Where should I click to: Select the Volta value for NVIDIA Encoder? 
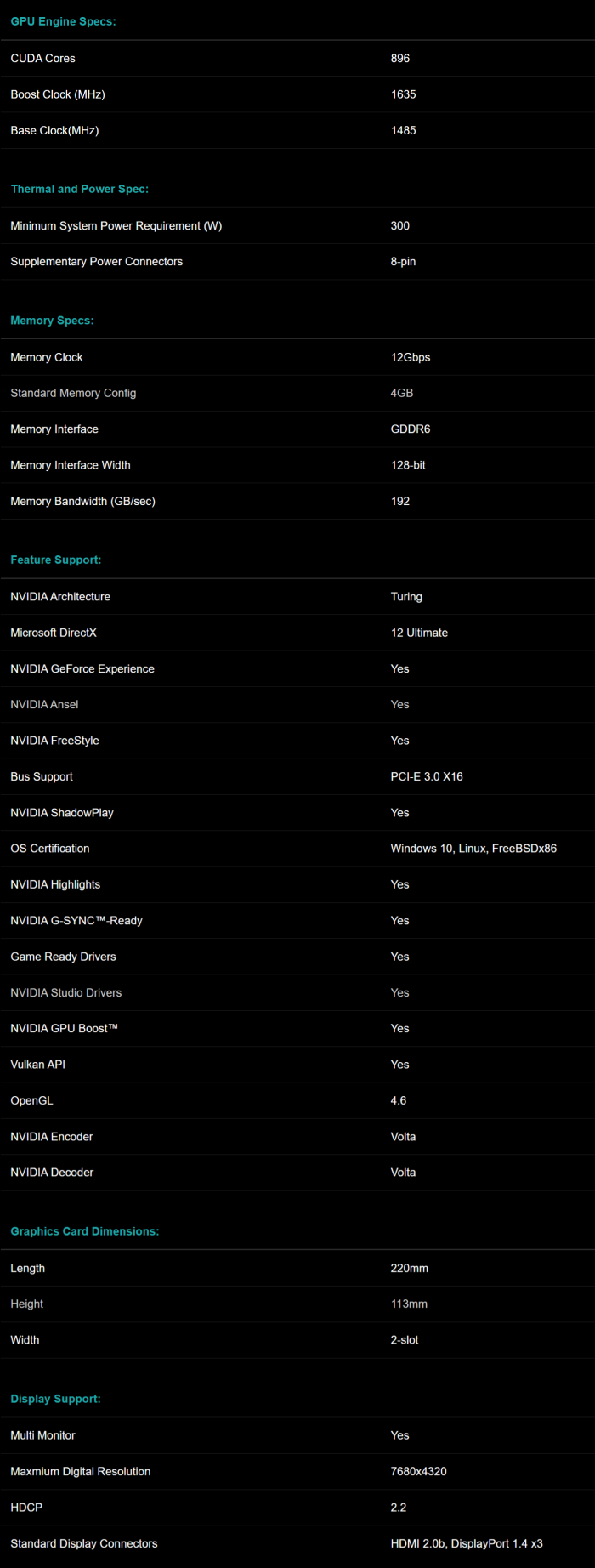click(403, 1136)
